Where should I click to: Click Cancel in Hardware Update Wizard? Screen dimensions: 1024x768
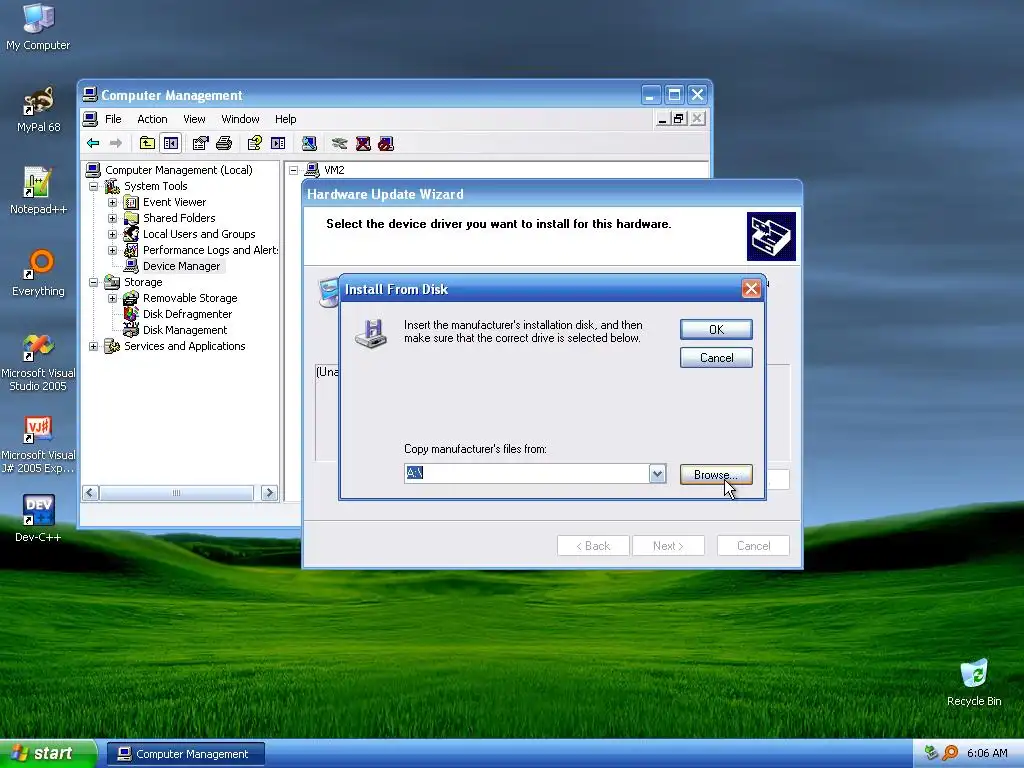[753, 546]
